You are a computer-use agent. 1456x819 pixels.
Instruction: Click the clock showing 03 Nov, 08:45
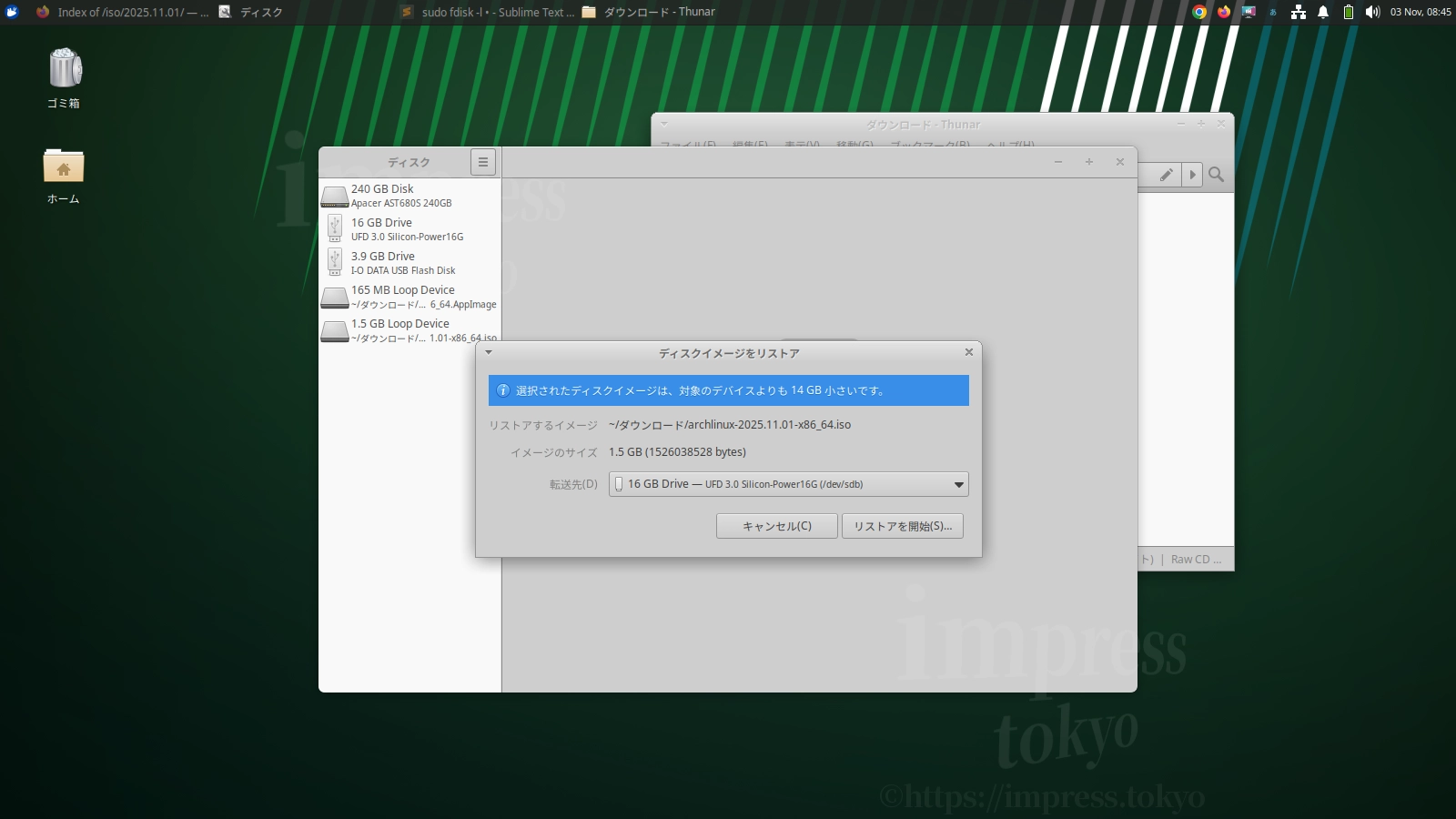[x=1421, y=12]
